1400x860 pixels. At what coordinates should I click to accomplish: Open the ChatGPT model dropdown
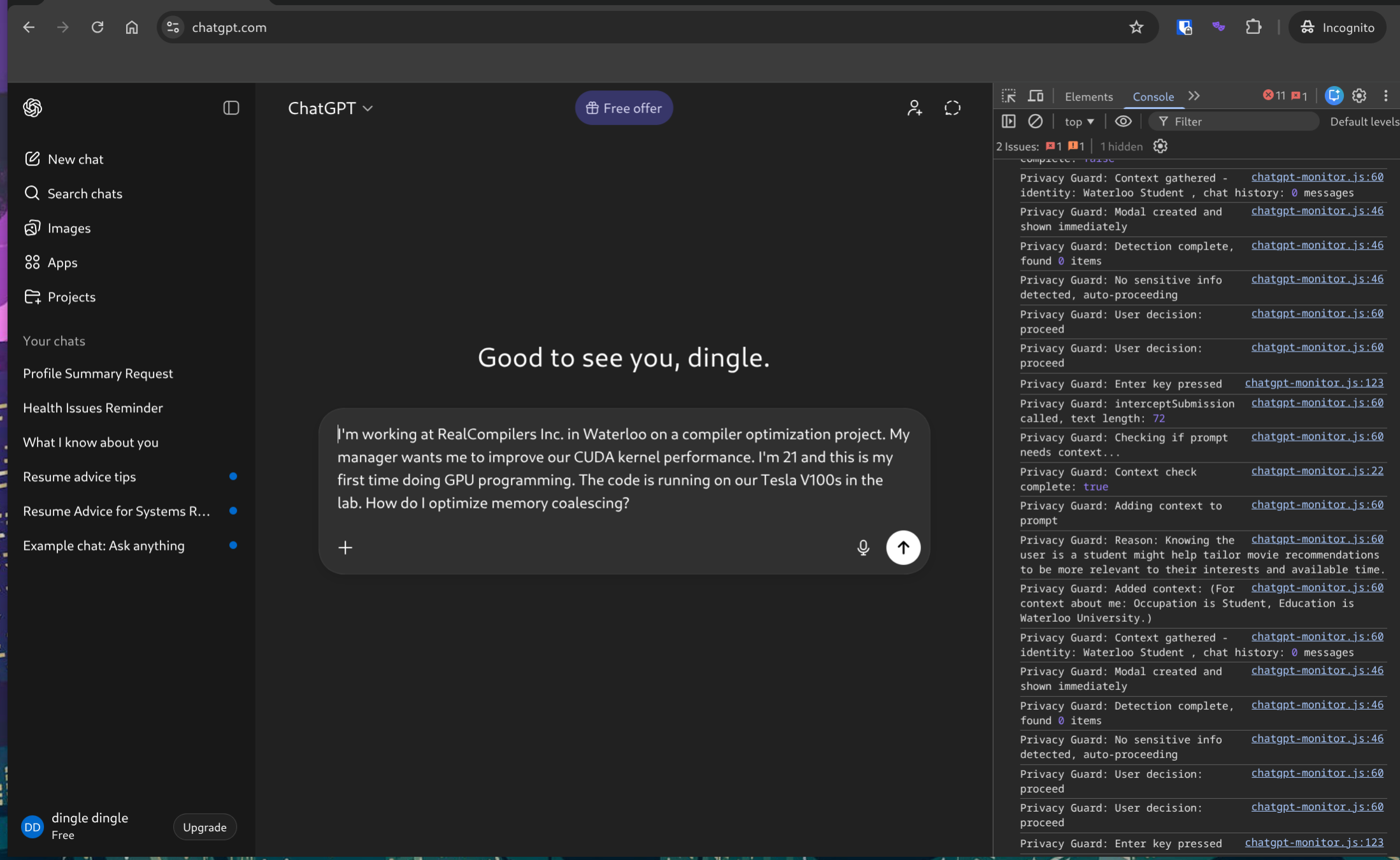tap(330, 108)
